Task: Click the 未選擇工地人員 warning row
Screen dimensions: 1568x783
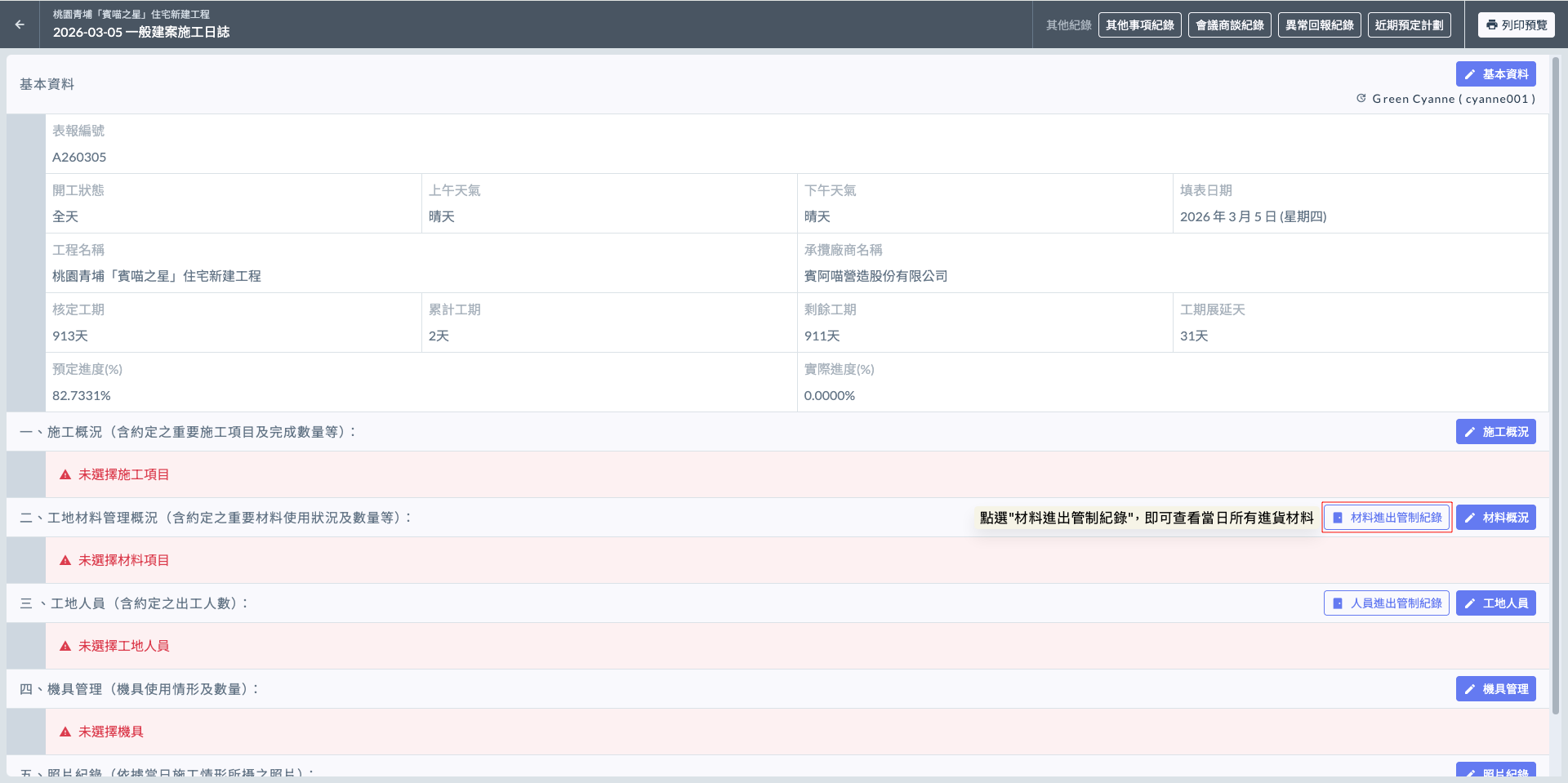Action: [123, 646]
